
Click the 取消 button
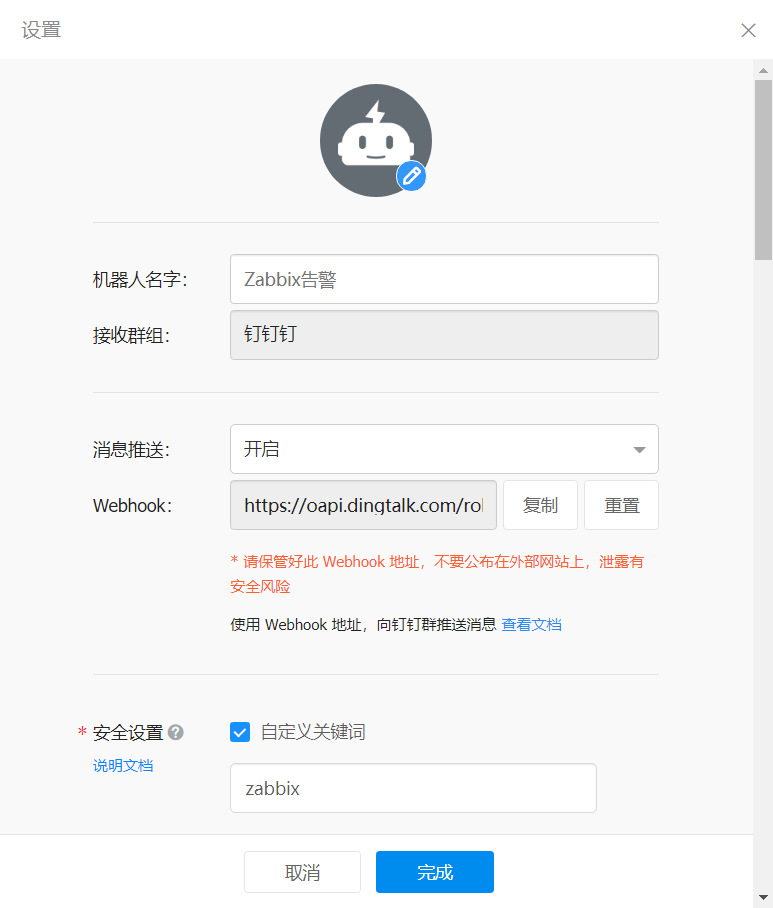pos(302,872)
